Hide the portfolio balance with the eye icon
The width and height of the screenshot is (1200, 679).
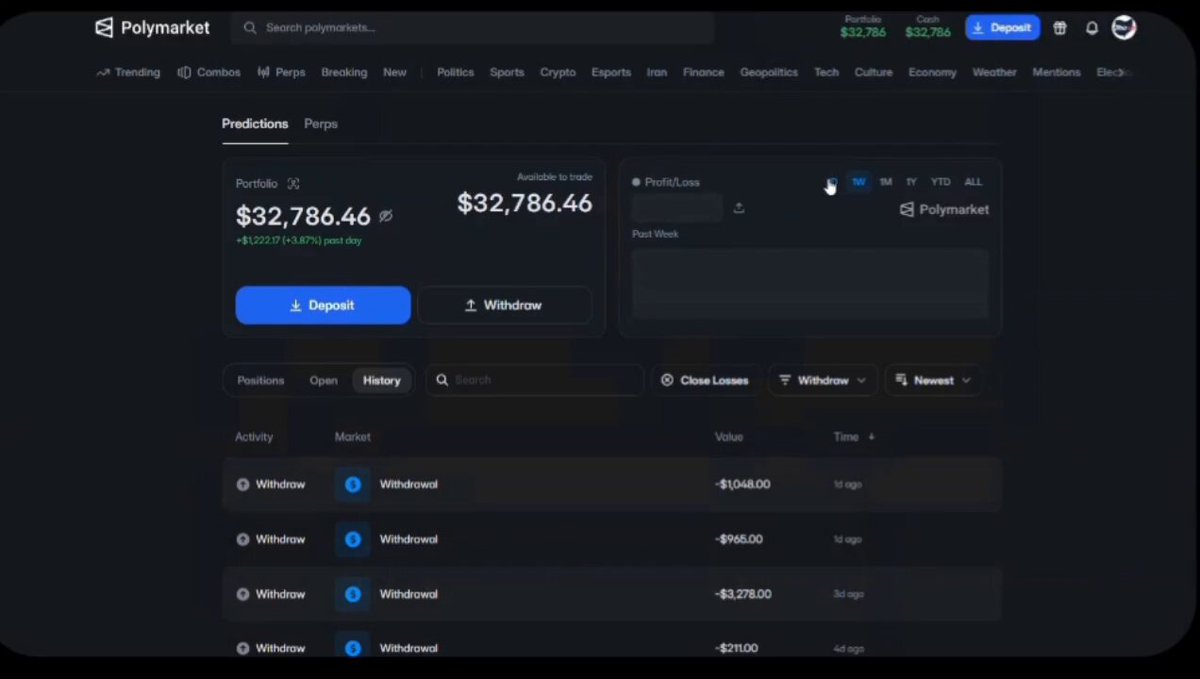[386, 216]
